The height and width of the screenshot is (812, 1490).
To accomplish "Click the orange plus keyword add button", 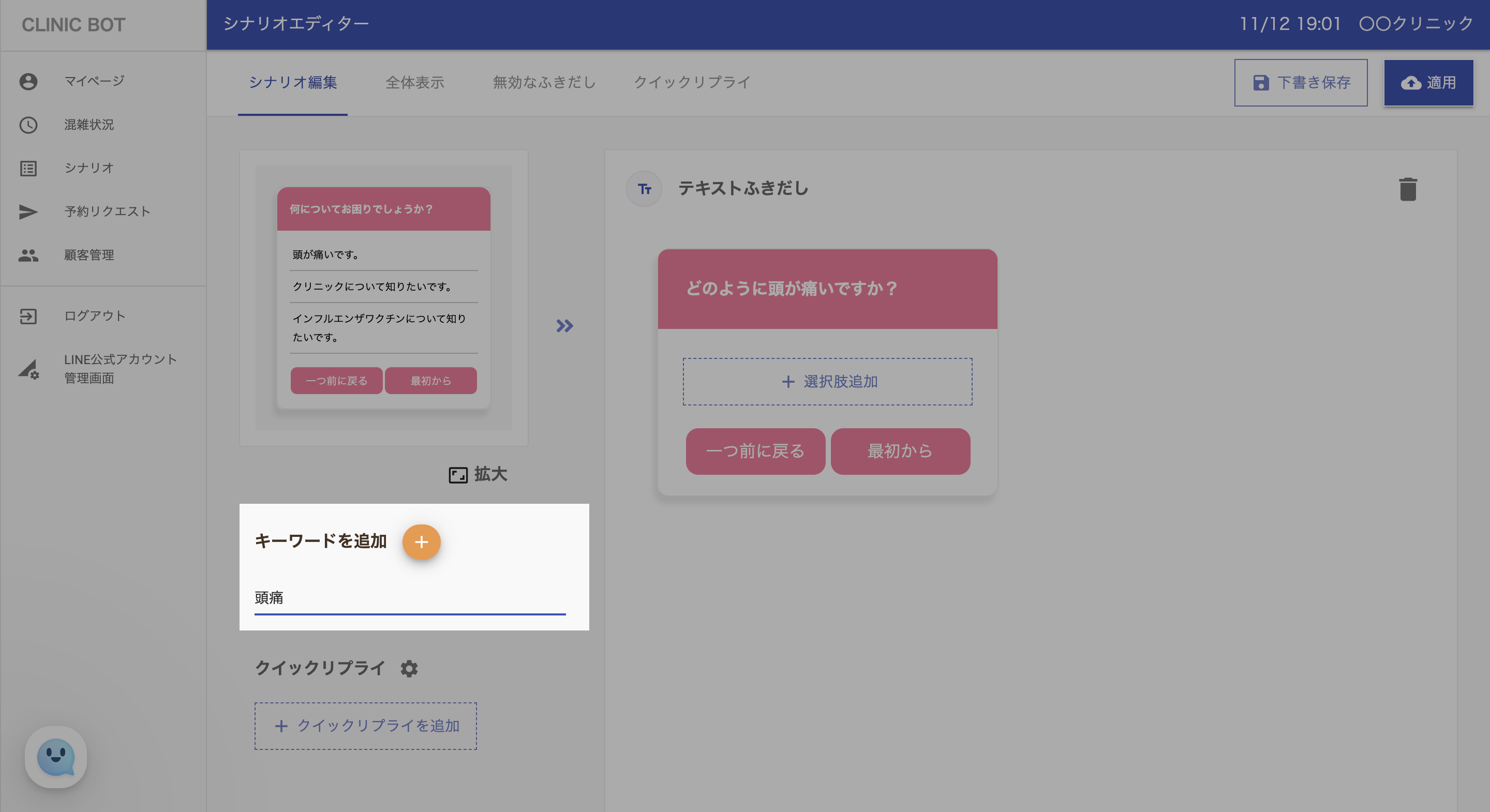I will point(421,542).
